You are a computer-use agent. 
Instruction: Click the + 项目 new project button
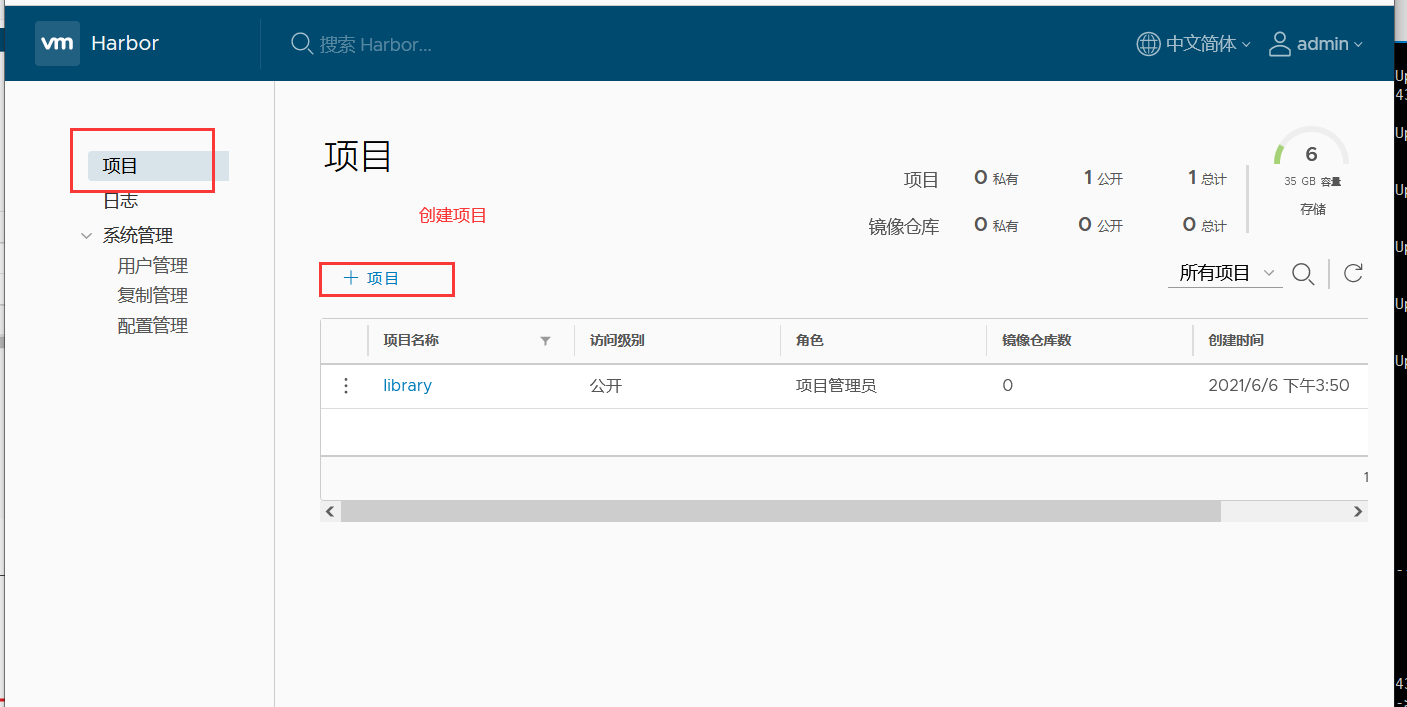point(372,278)
